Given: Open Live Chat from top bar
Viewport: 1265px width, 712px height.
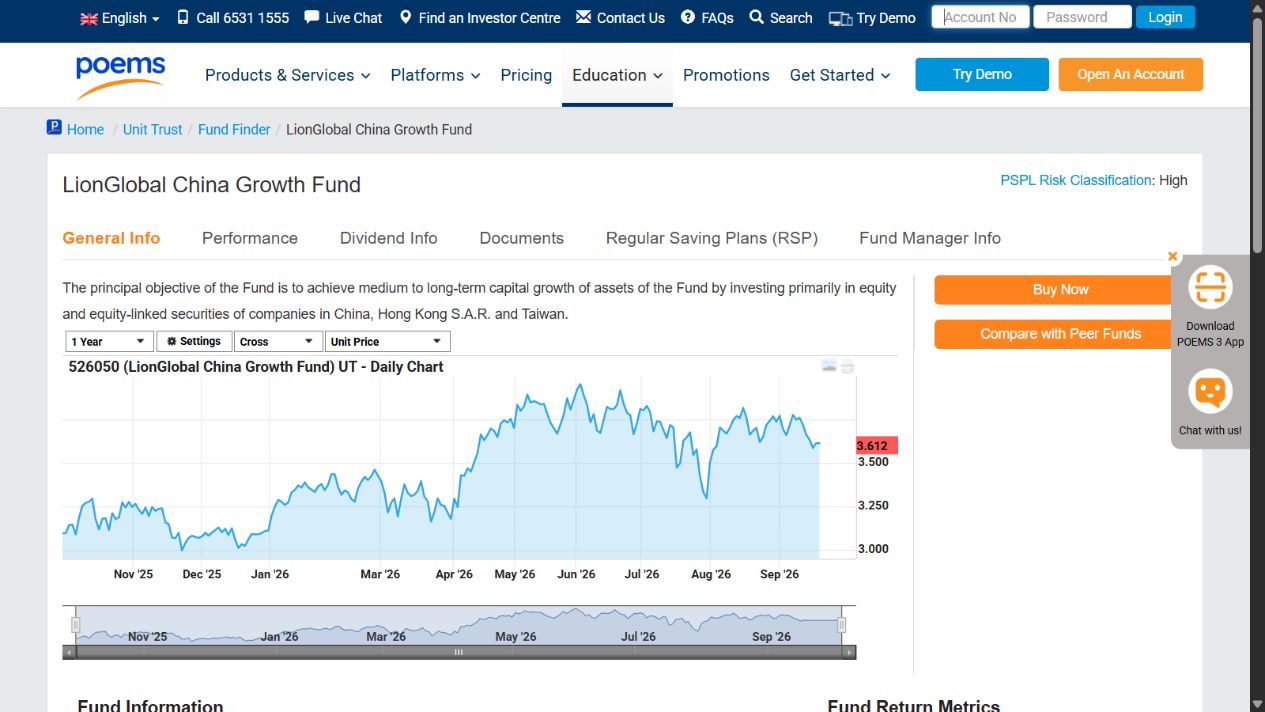Looking at the screenshot, I should [343, 17].
